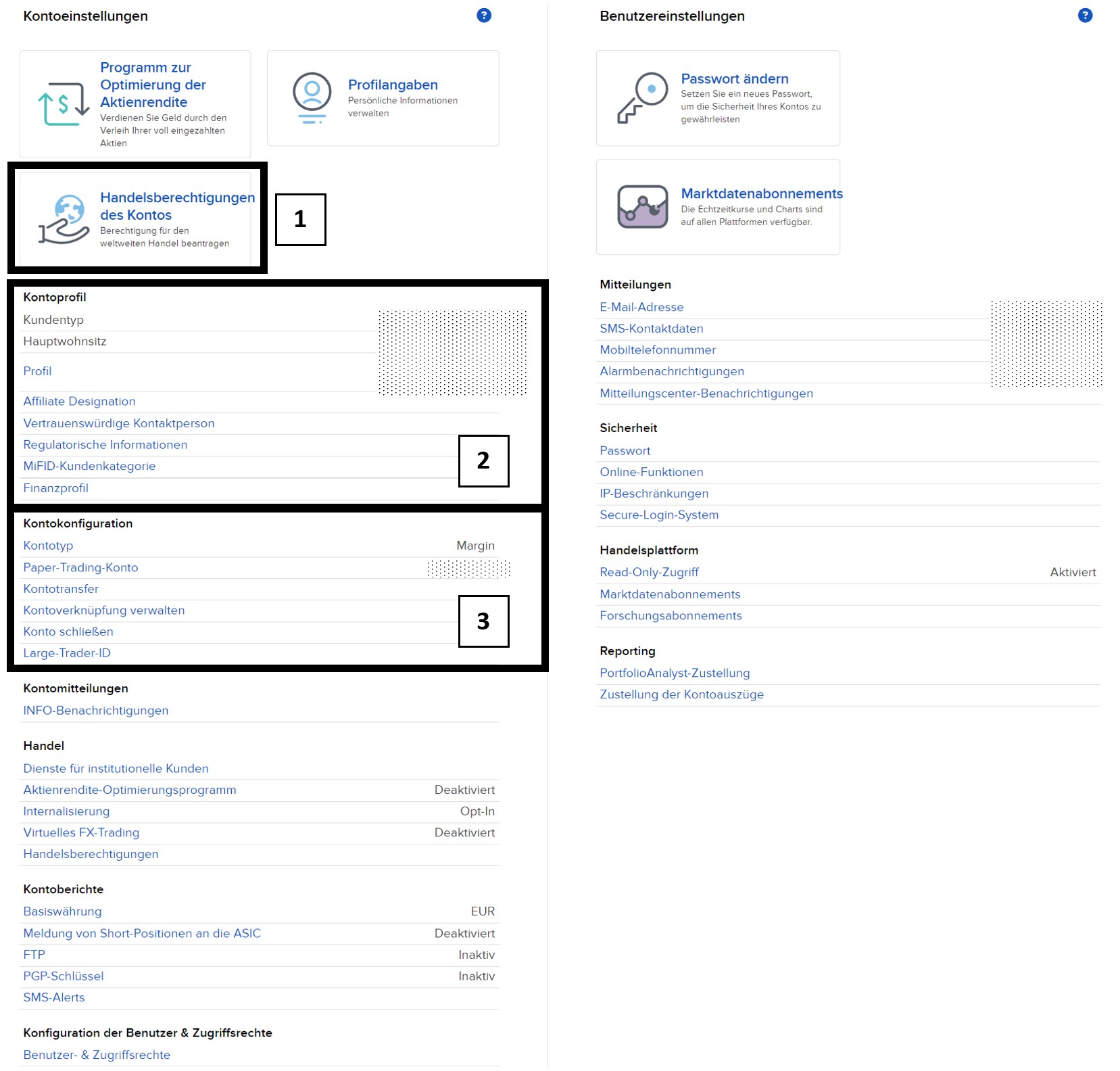Open the PGP-Schlüssel link
Screen dimensions: 1120x1071
pyautogui.click(x=64, y=976)
